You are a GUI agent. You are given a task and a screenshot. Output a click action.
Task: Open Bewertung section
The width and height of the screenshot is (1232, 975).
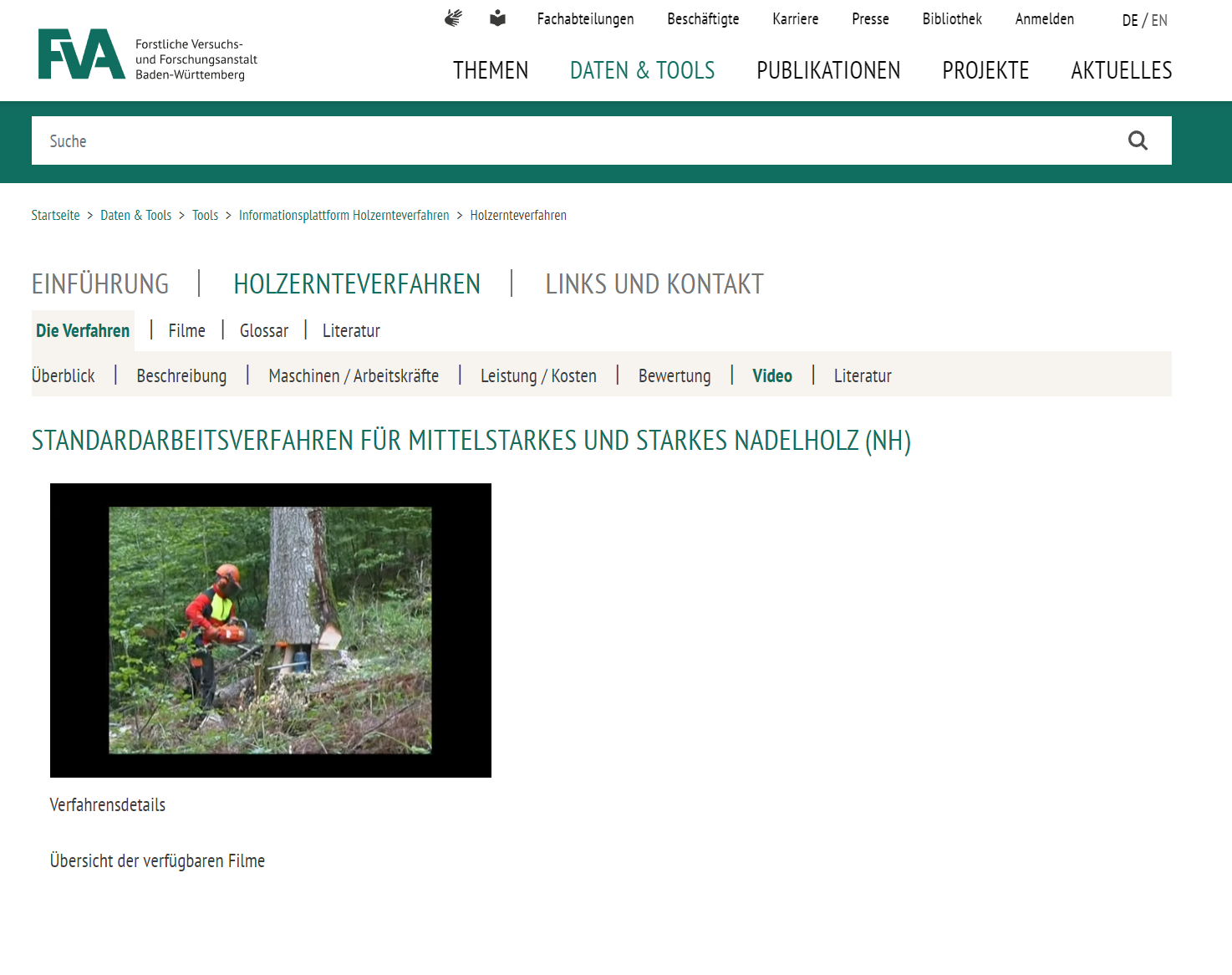coord(675,376)
